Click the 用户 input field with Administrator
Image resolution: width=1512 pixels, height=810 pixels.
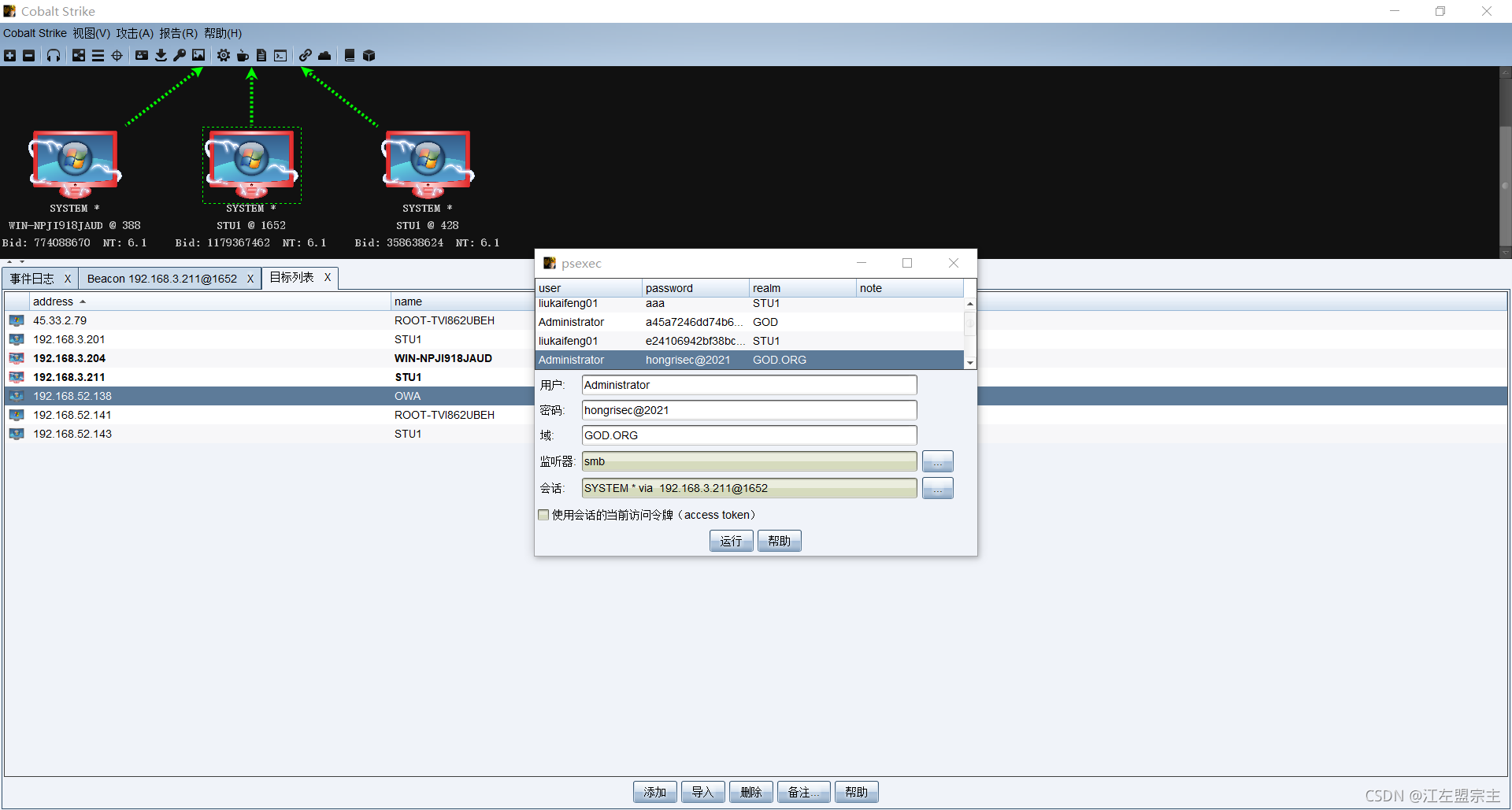point(749,385)
